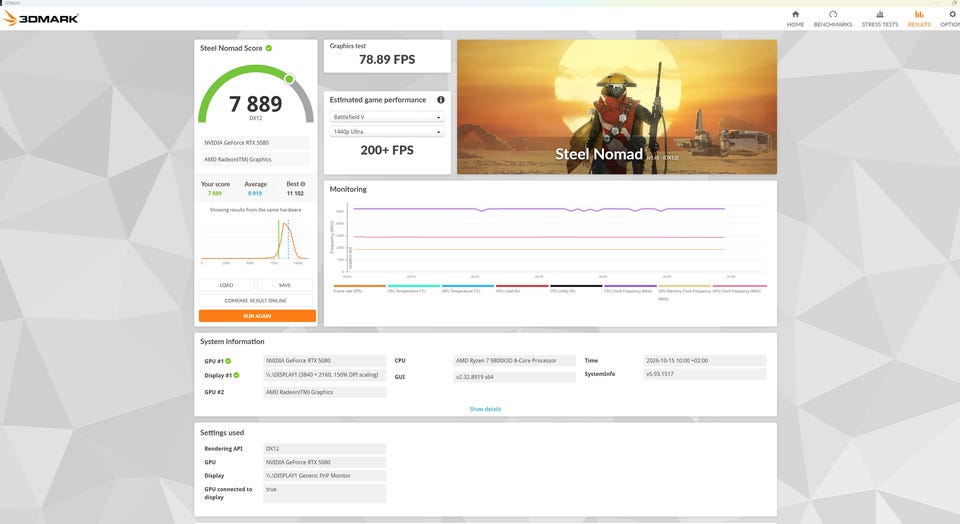960x524 pixels.
Task: Click the Best score value 11 102
Action: [295, 193]
